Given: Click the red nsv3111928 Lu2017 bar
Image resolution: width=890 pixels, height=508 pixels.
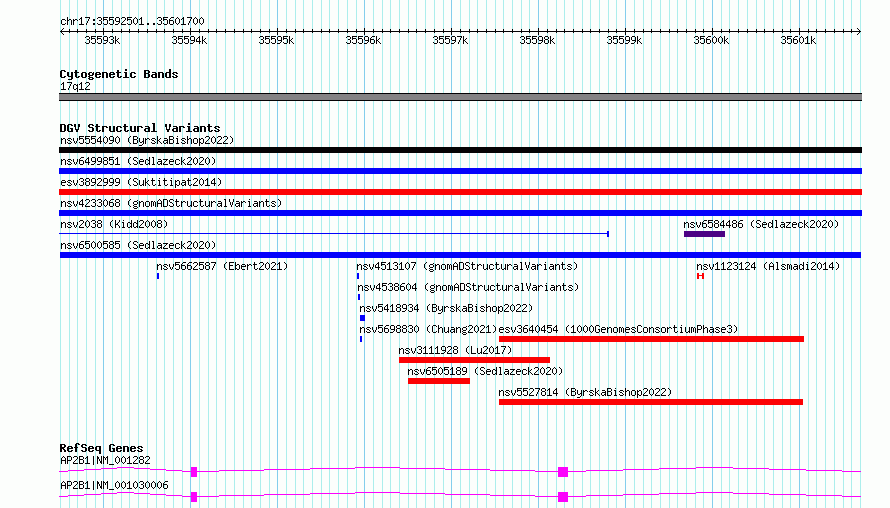Looking at the screenshot, I should click(x=475, y=360).
